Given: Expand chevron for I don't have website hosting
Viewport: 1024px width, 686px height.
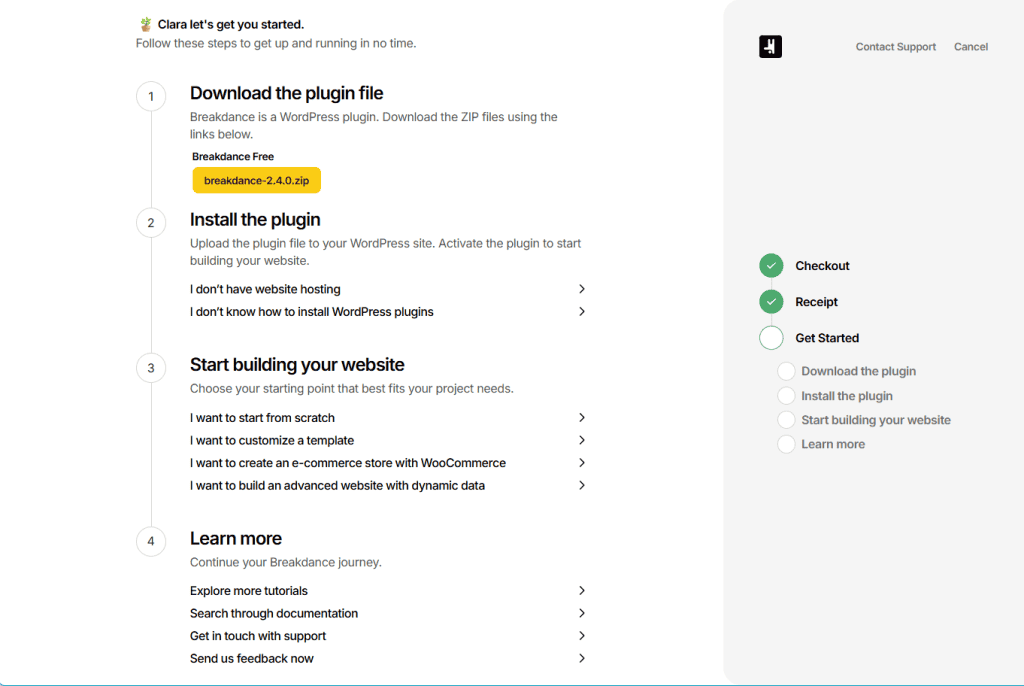Looking at the screenshot, I should (581, 289).
